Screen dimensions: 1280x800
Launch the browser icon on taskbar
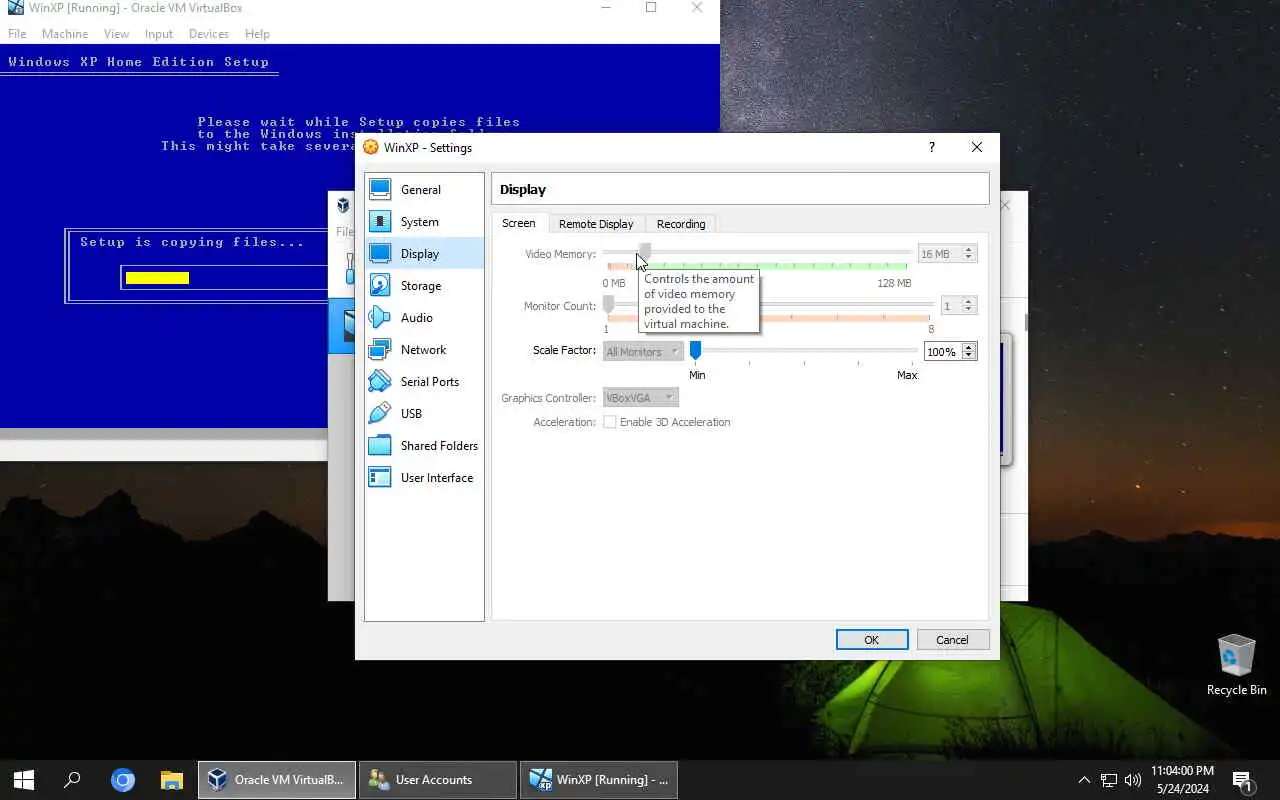[x=123, y=780]
